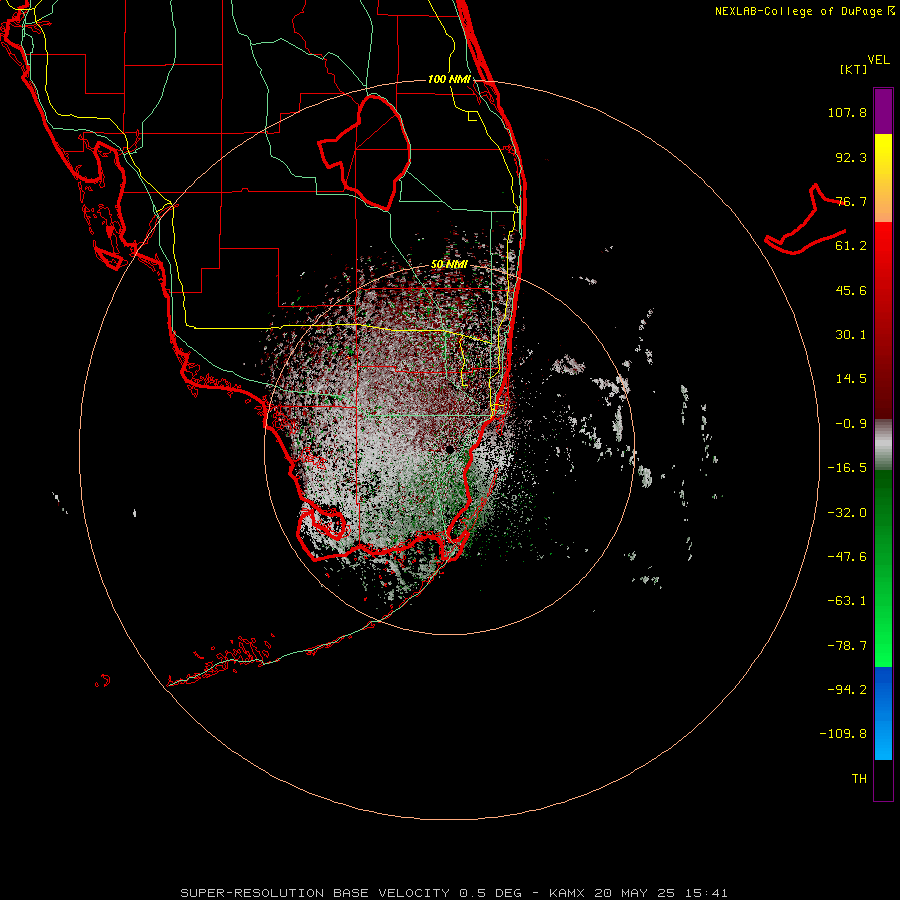Click the VEL legend title

pyautogui.click(x=878, y=60)
